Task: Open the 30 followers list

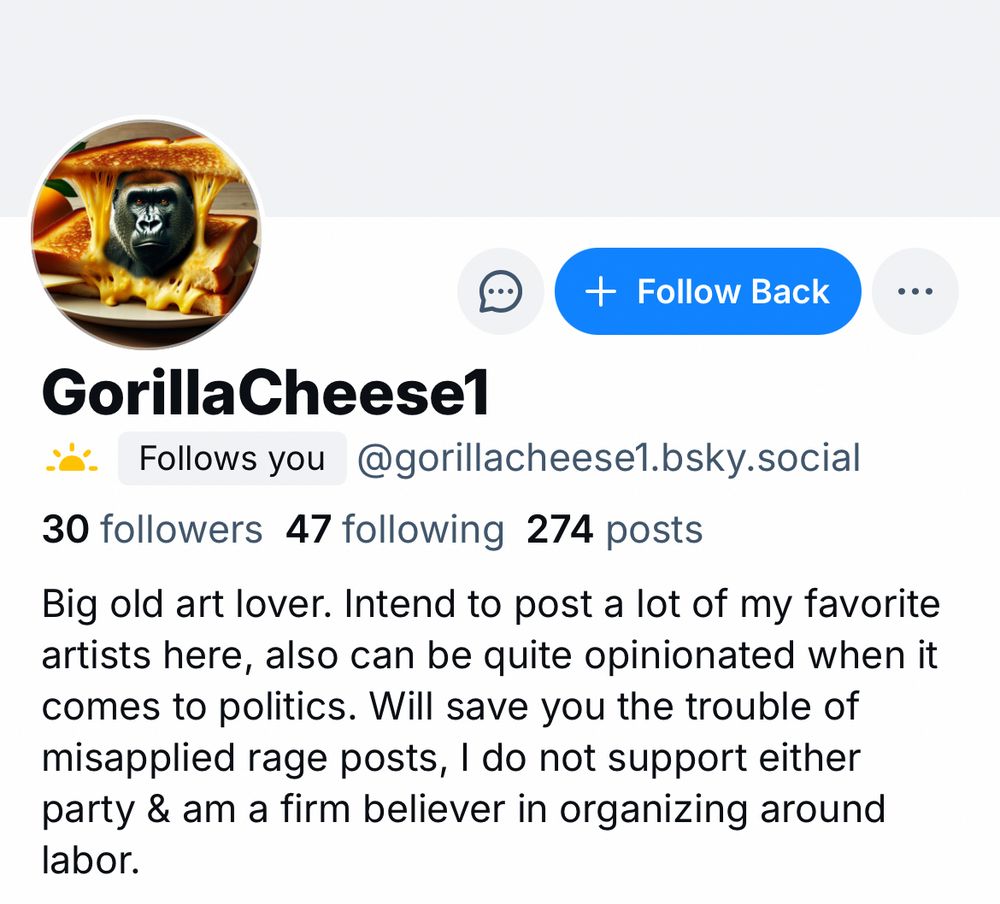Action: [x=155, y=529]
